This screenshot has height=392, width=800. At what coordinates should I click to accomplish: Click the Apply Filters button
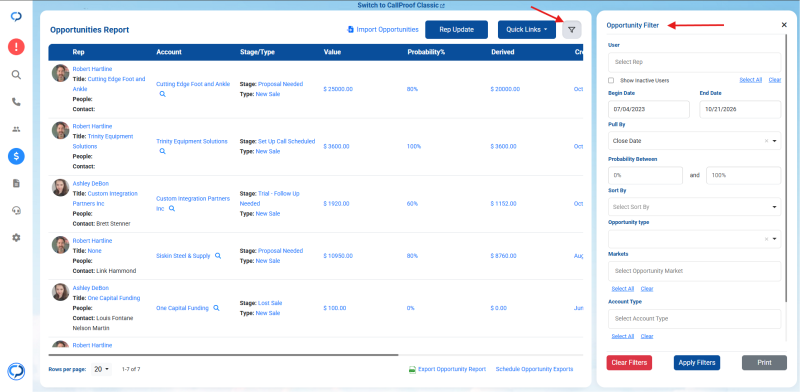(x=697, y=363)
